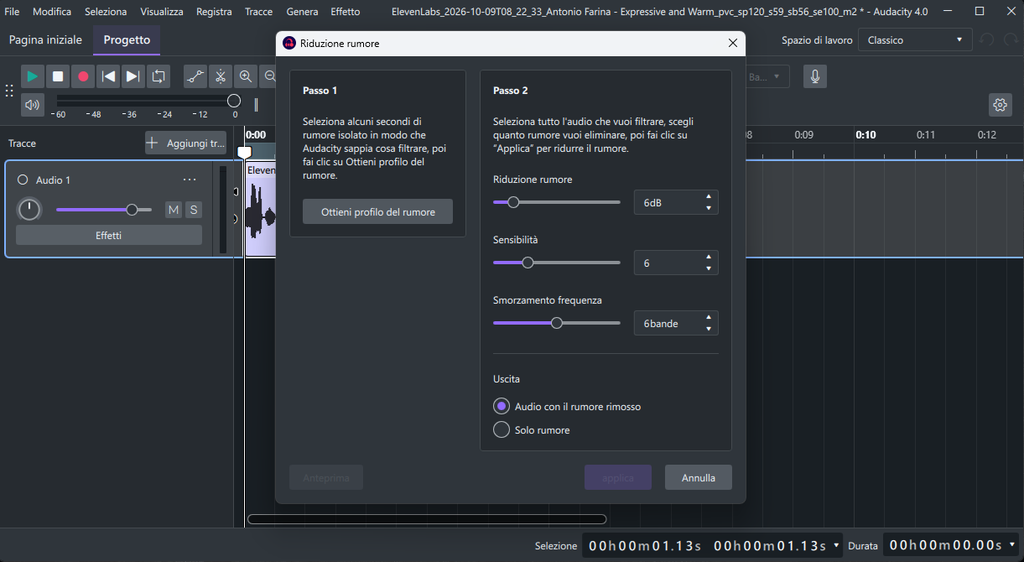Click the toolbar drag handle dots
Screen dimensions: 1024x562
9,91
